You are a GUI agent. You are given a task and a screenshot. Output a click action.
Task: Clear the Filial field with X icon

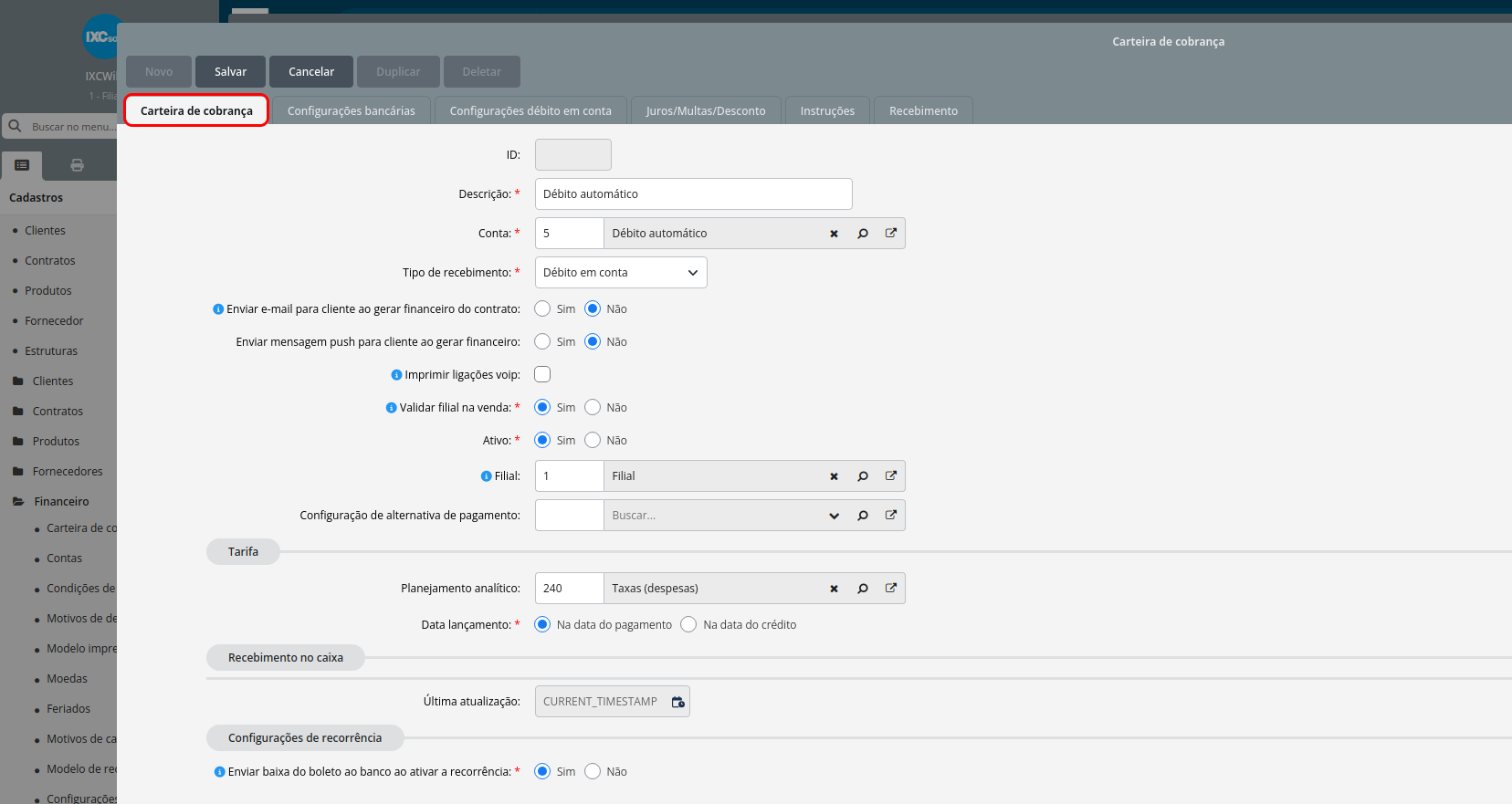834,476
